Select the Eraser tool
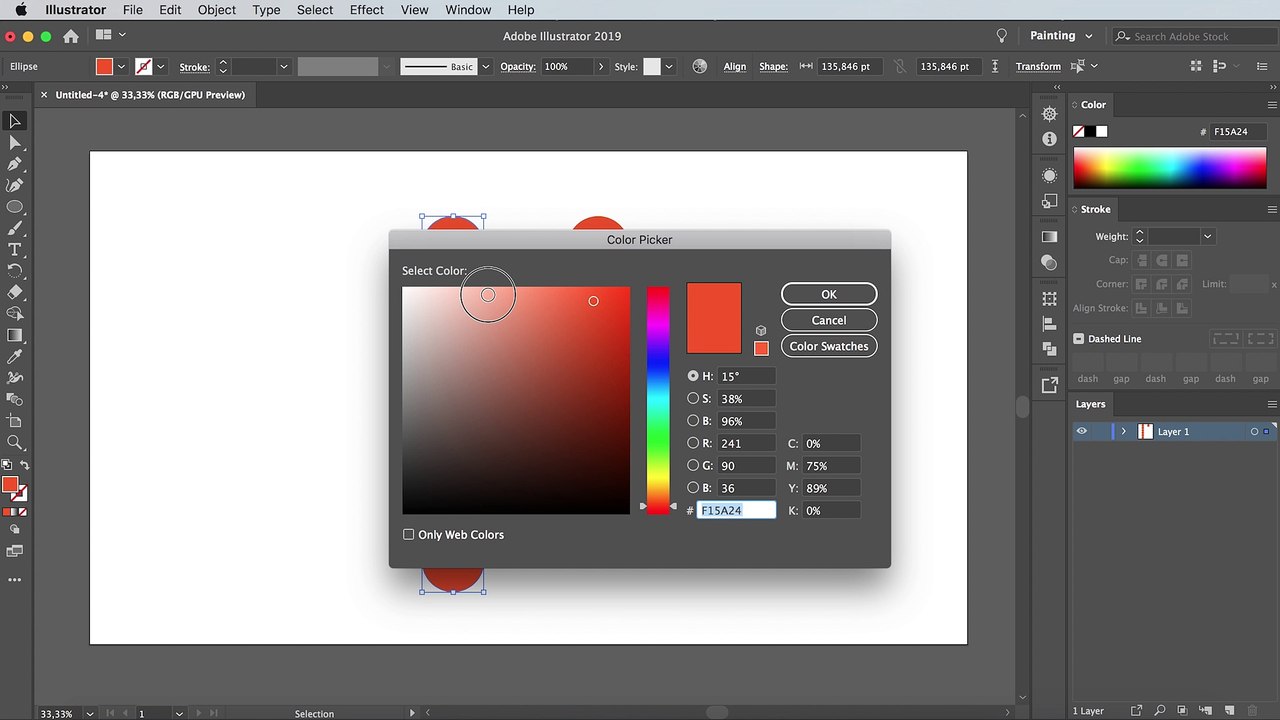 [x=15, y=293]
